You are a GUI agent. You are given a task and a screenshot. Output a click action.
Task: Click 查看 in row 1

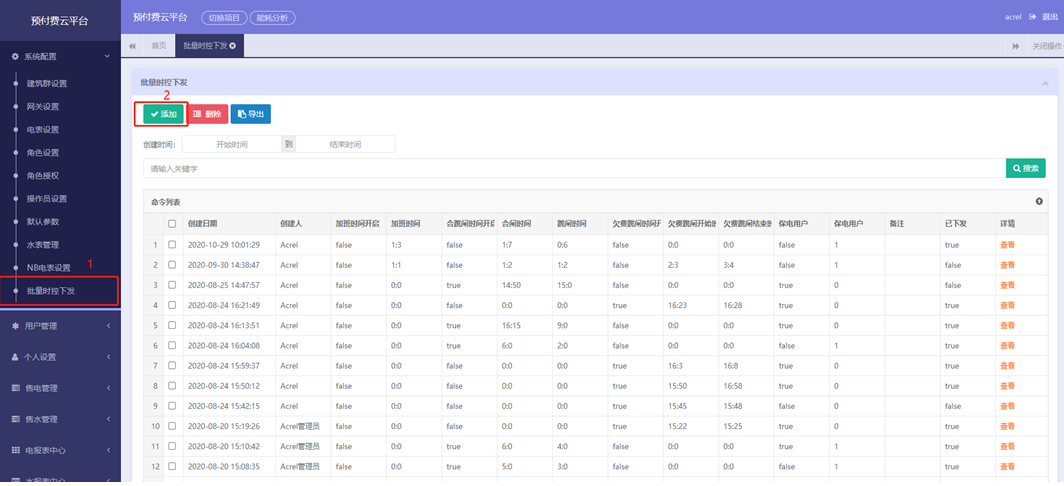pyautogui.click(x=1007, y=244)
